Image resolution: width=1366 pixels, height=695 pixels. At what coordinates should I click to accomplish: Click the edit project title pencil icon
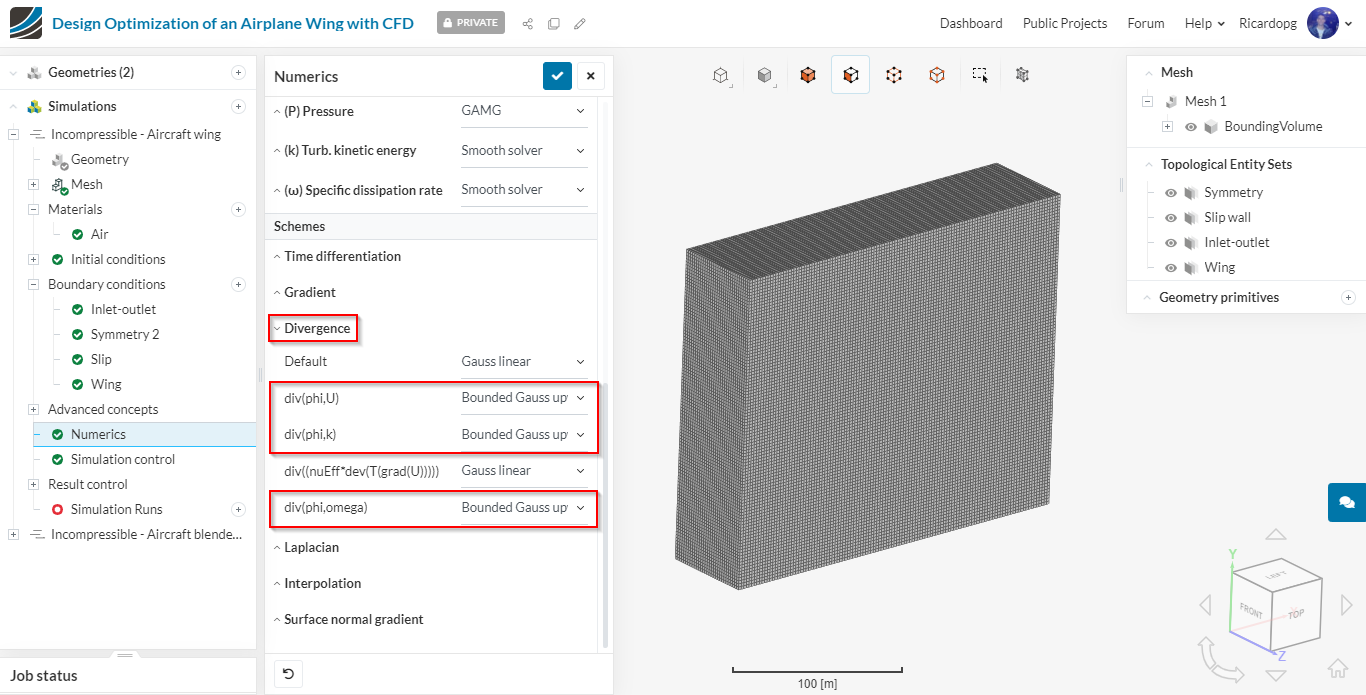[x=580, y=23]
